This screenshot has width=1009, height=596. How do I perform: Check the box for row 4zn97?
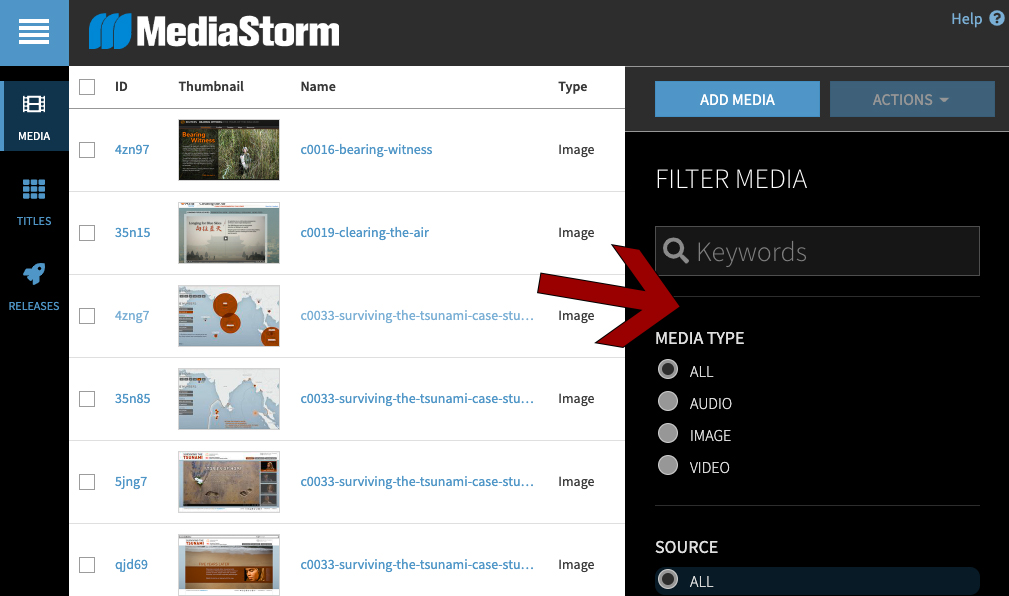coord(87,150)
